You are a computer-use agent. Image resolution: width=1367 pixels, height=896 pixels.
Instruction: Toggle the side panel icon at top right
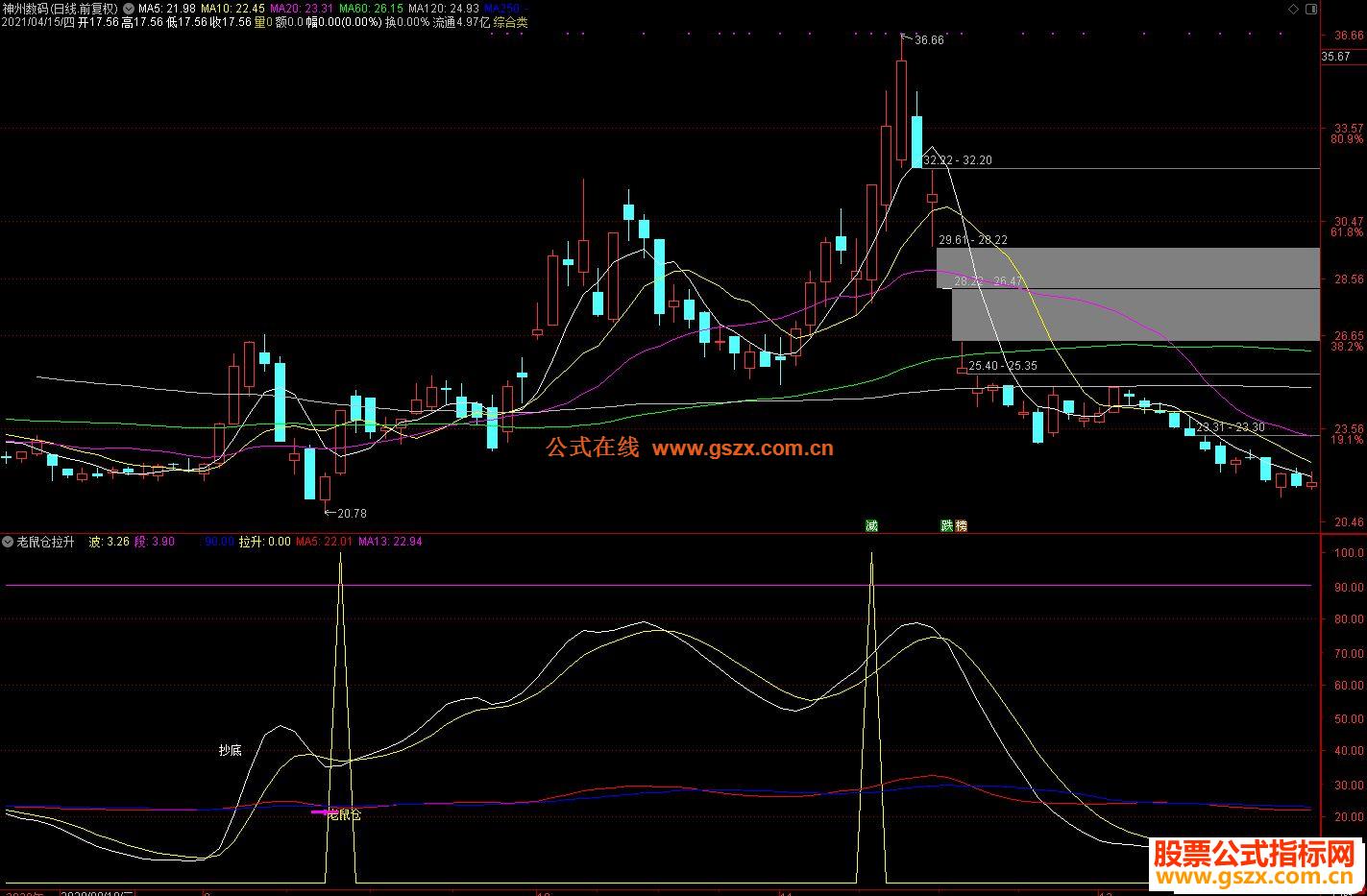pyautogui.click(x=1312, y=9)
